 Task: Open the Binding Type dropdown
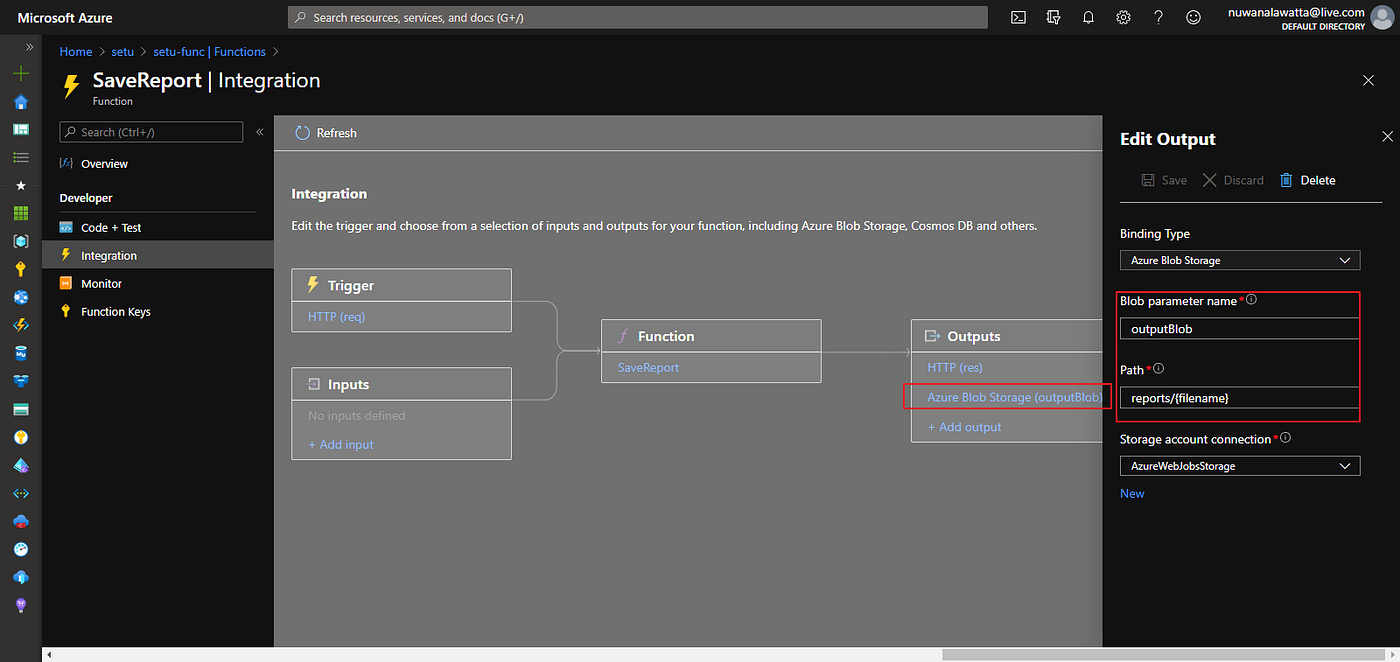[x=1240, y=260]
